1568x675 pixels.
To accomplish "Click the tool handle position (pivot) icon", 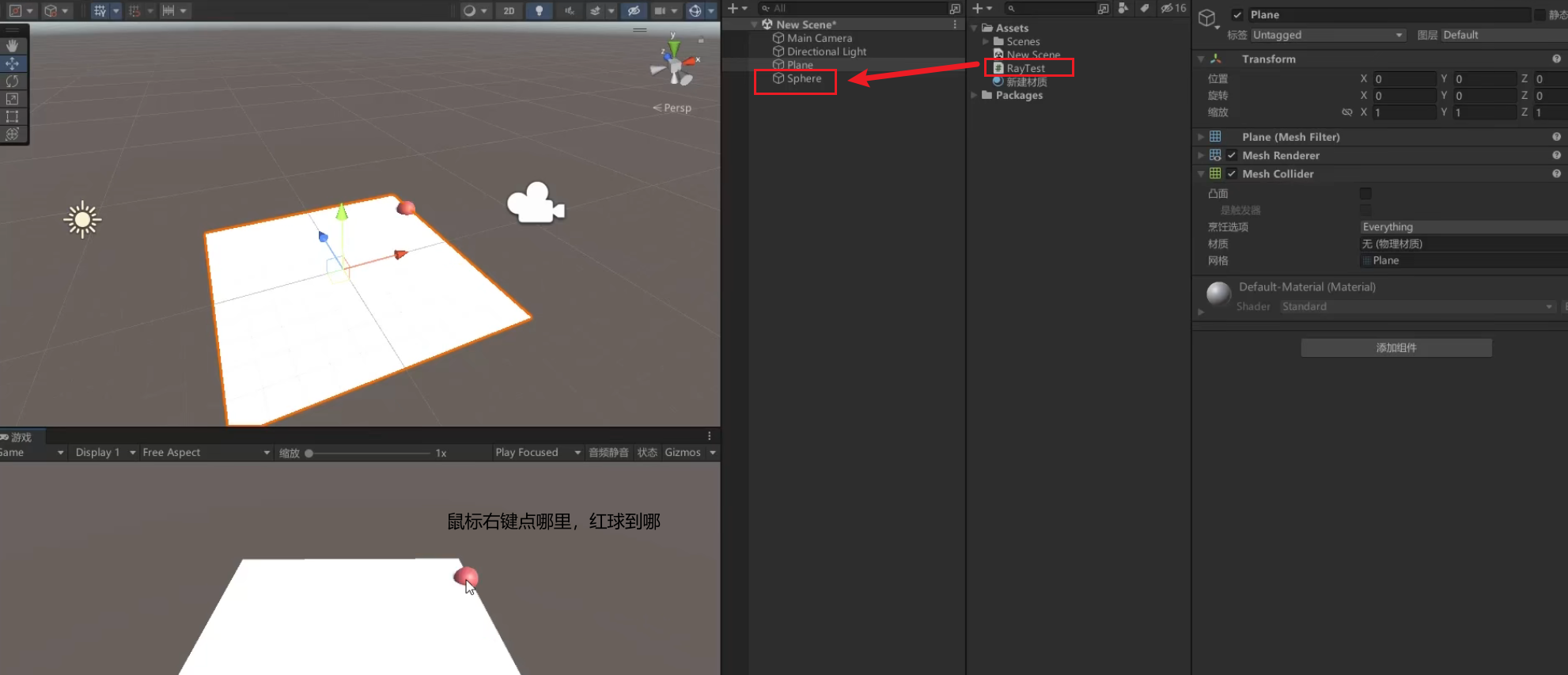I will (15, 11).
